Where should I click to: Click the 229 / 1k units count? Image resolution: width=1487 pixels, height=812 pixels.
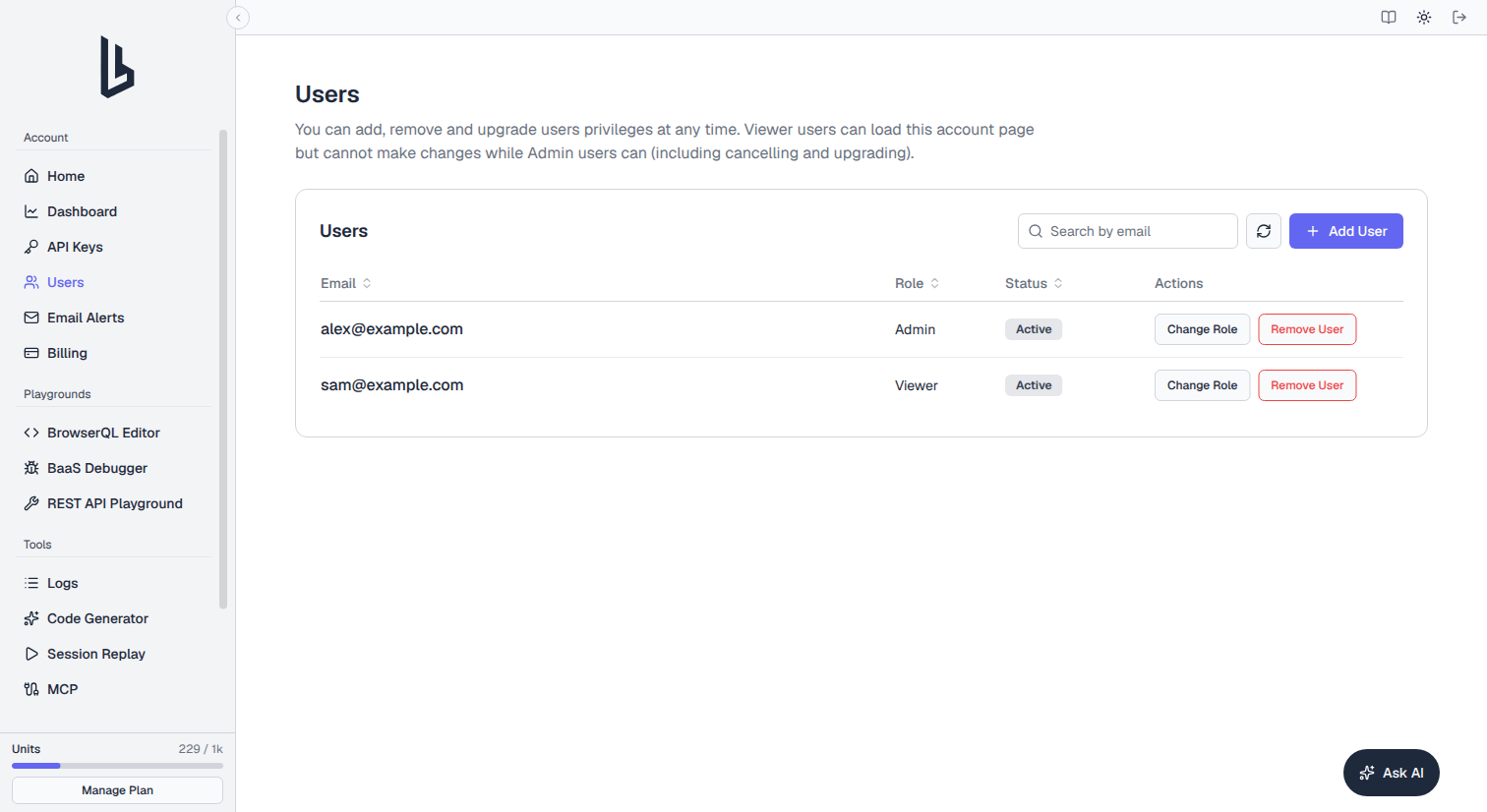[201, 749]
